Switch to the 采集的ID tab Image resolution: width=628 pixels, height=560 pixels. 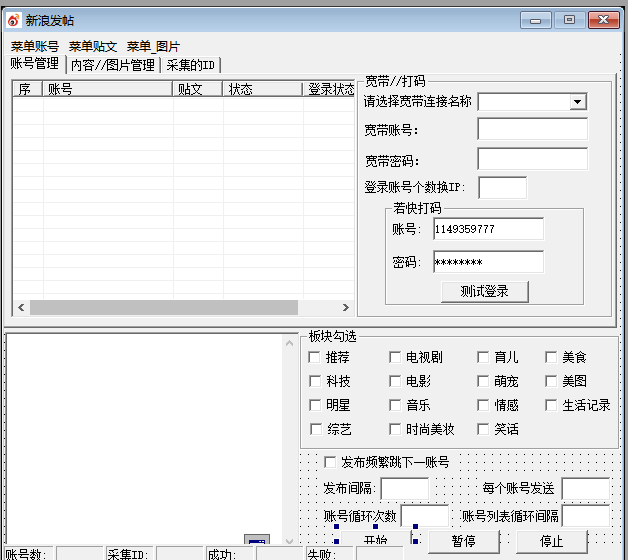pos(191,65)
